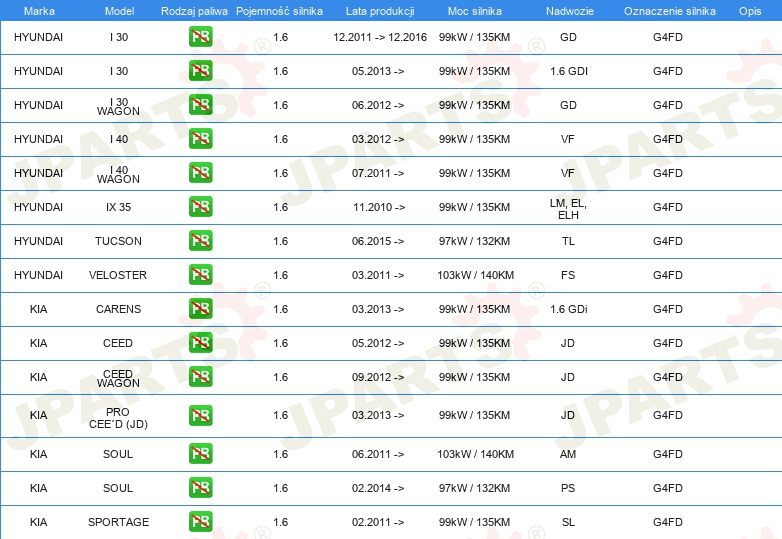Click the SL body cell in the SPORTAGE row
Viewport: 782px width, 539px height.
(568, 522)
